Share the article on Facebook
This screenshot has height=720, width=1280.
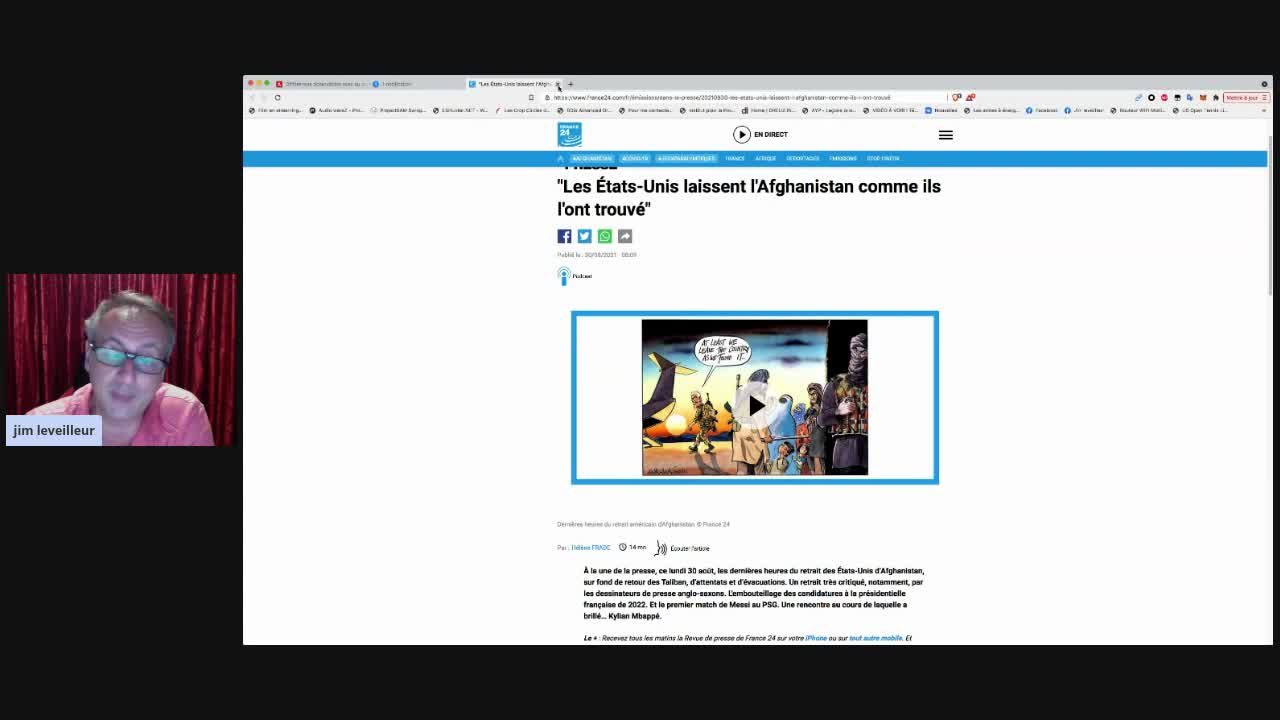[564, 236]
